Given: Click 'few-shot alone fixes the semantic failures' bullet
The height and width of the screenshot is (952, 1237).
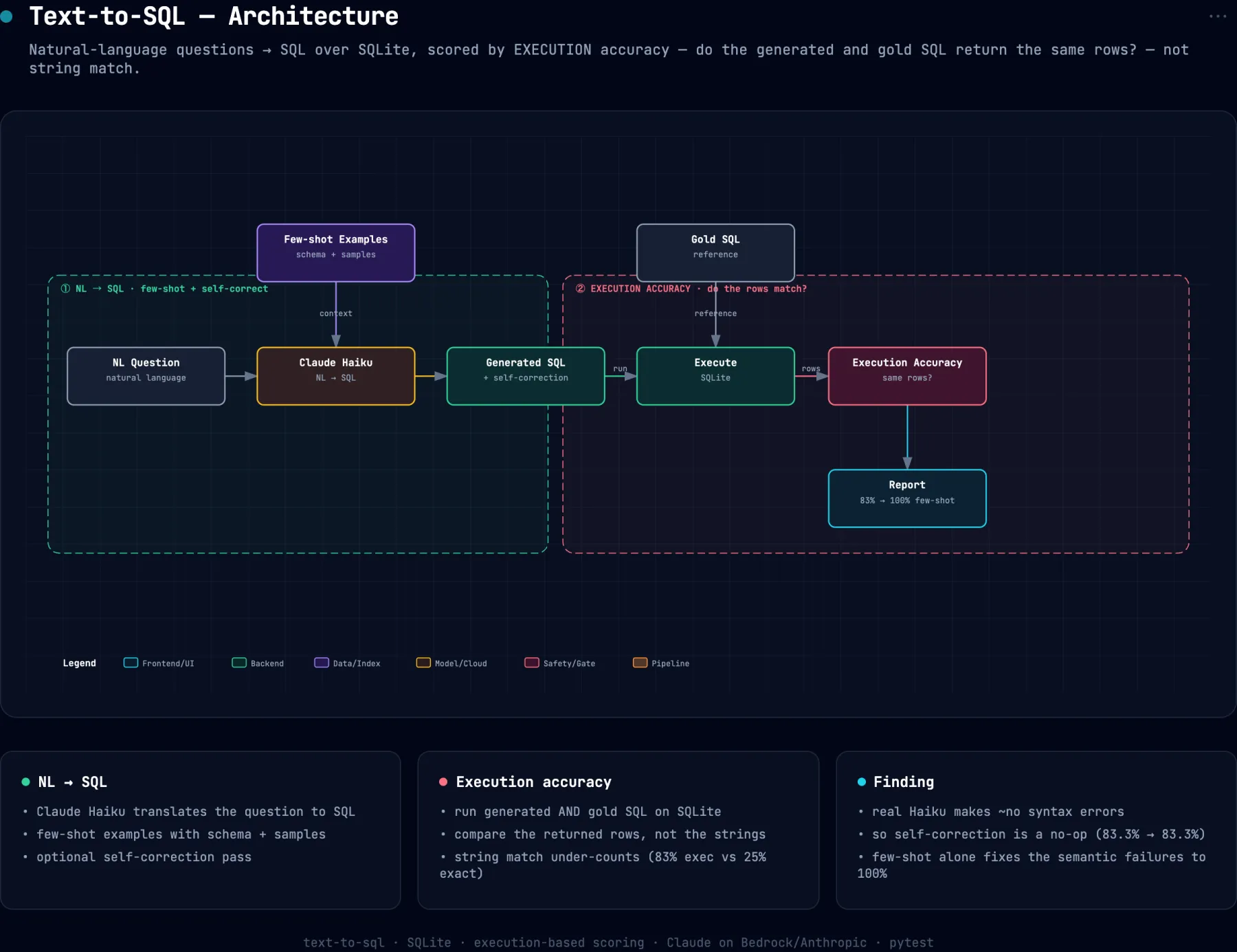Looking at the screenshot, I should coord(1032,865).
